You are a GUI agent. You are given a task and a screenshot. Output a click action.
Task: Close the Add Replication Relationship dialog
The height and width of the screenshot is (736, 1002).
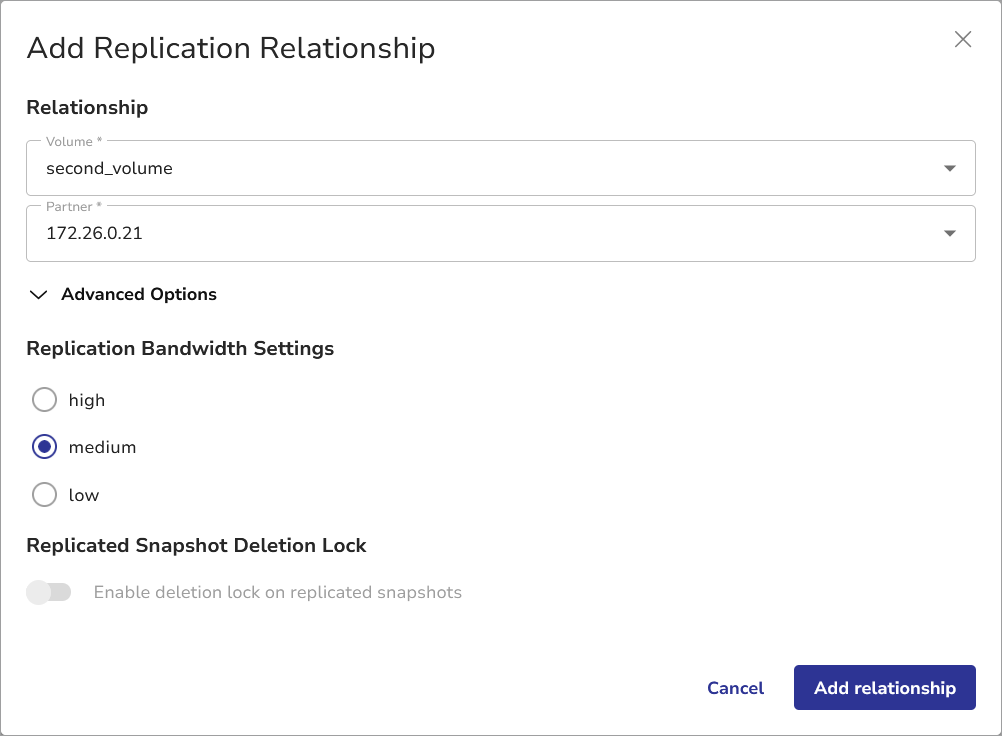pos(962,40)
